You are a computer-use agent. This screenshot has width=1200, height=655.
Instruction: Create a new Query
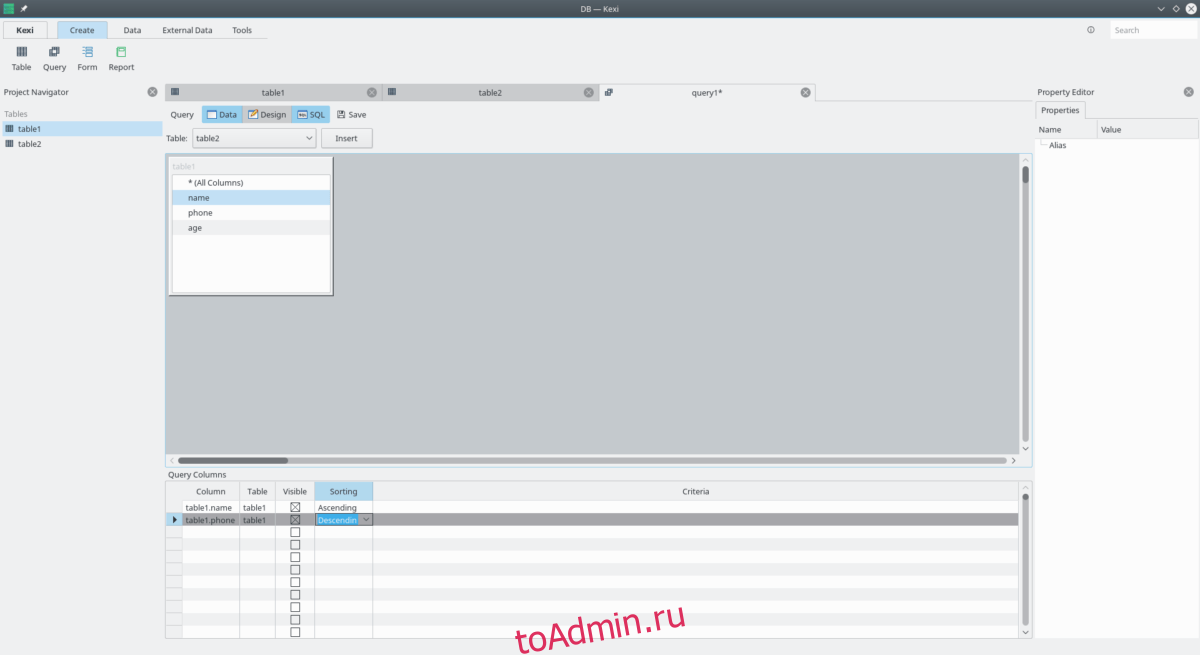point(54,58)
